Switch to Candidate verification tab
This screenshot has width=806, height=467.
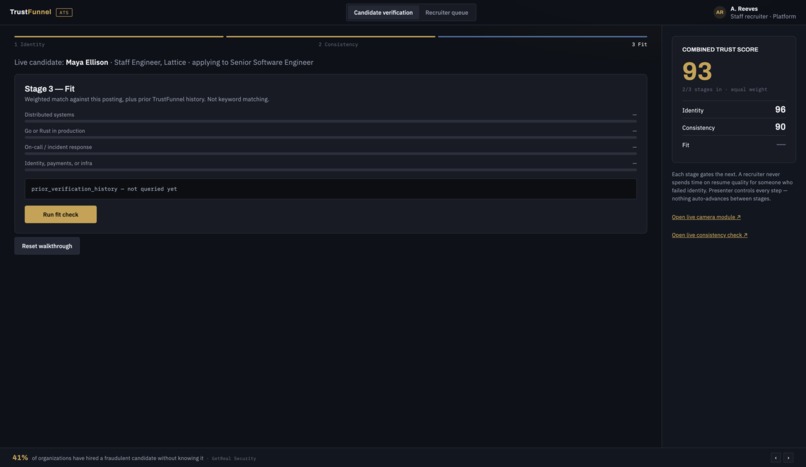point(383,12)
